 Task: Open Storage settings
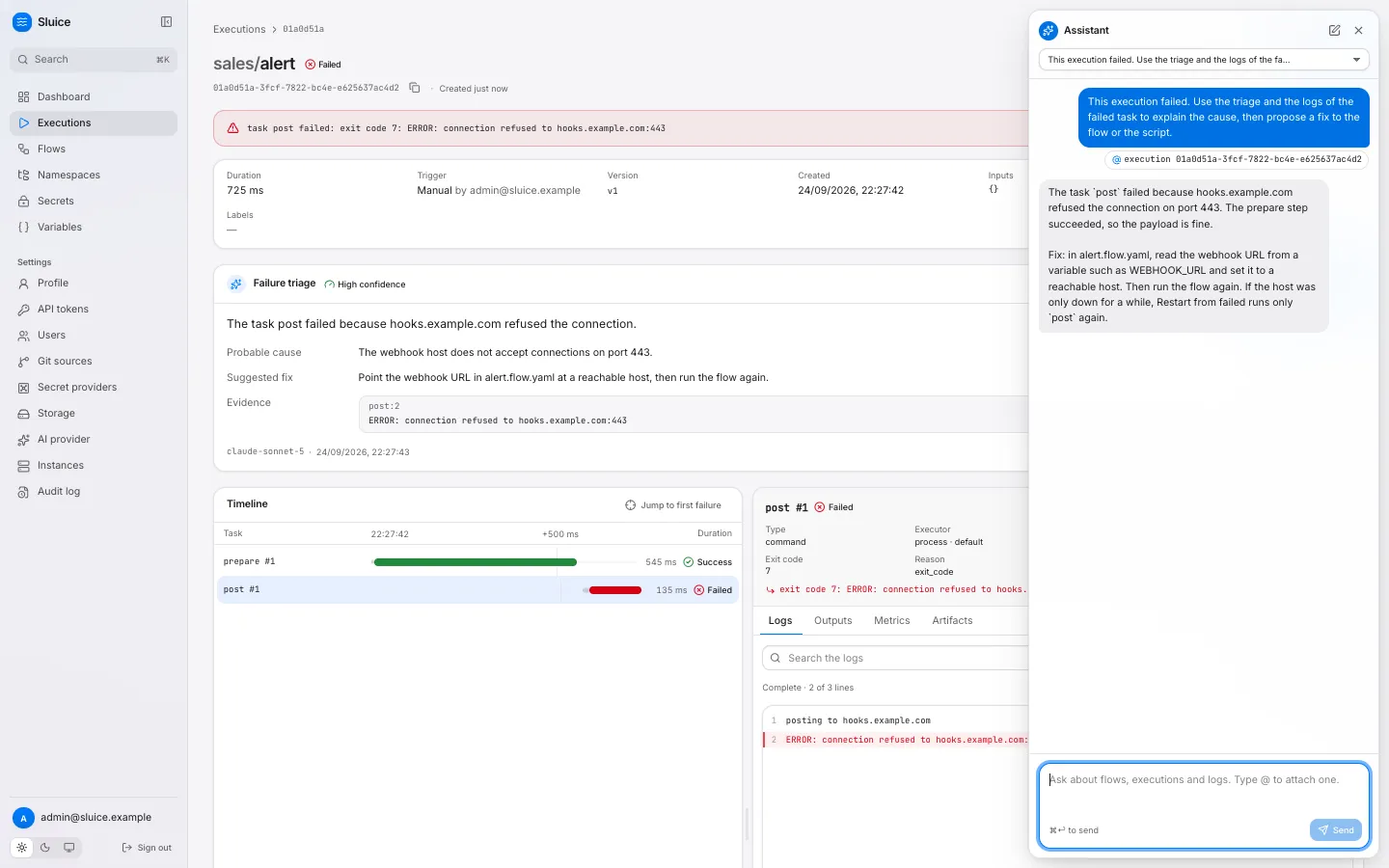94,413
